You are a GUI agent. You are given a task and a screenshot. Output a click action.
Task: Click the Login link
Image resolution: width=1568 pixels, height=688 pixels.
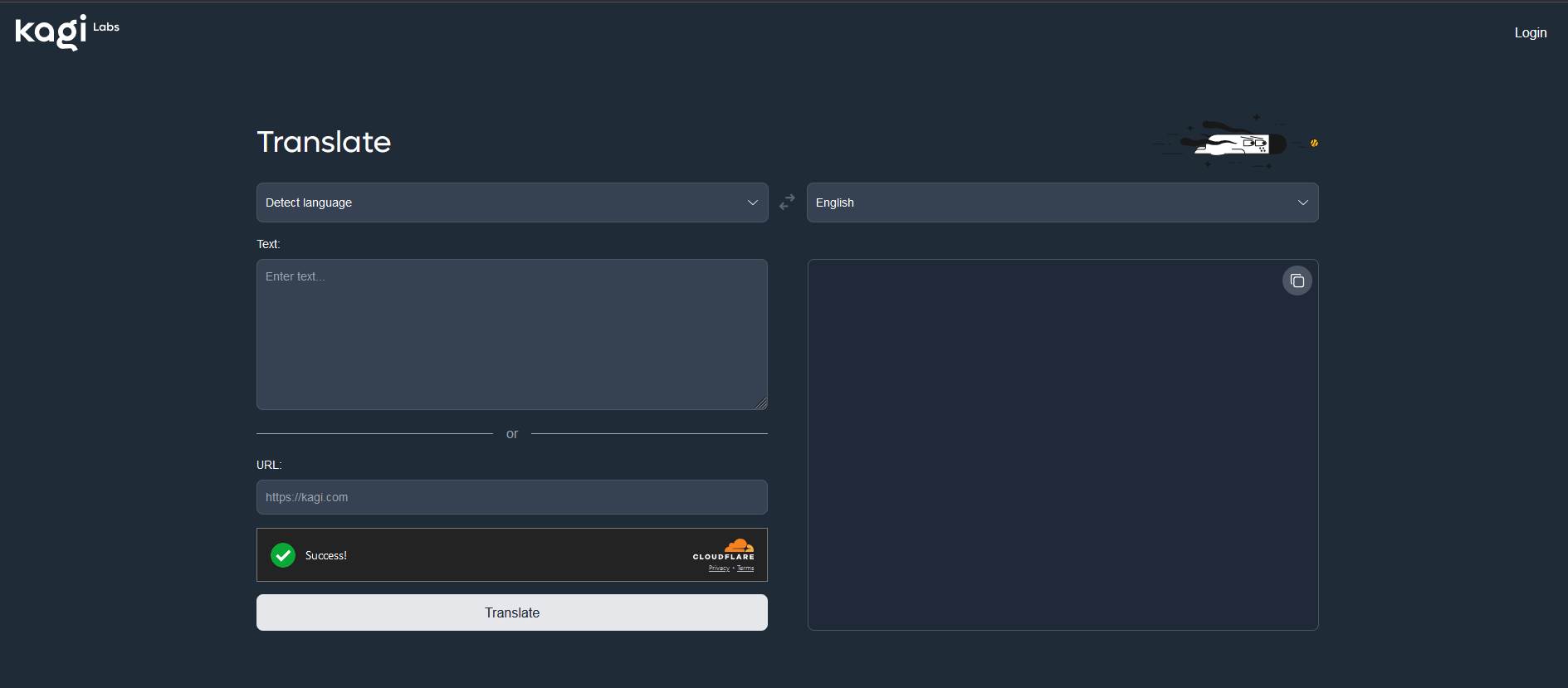pos(1530,33)
